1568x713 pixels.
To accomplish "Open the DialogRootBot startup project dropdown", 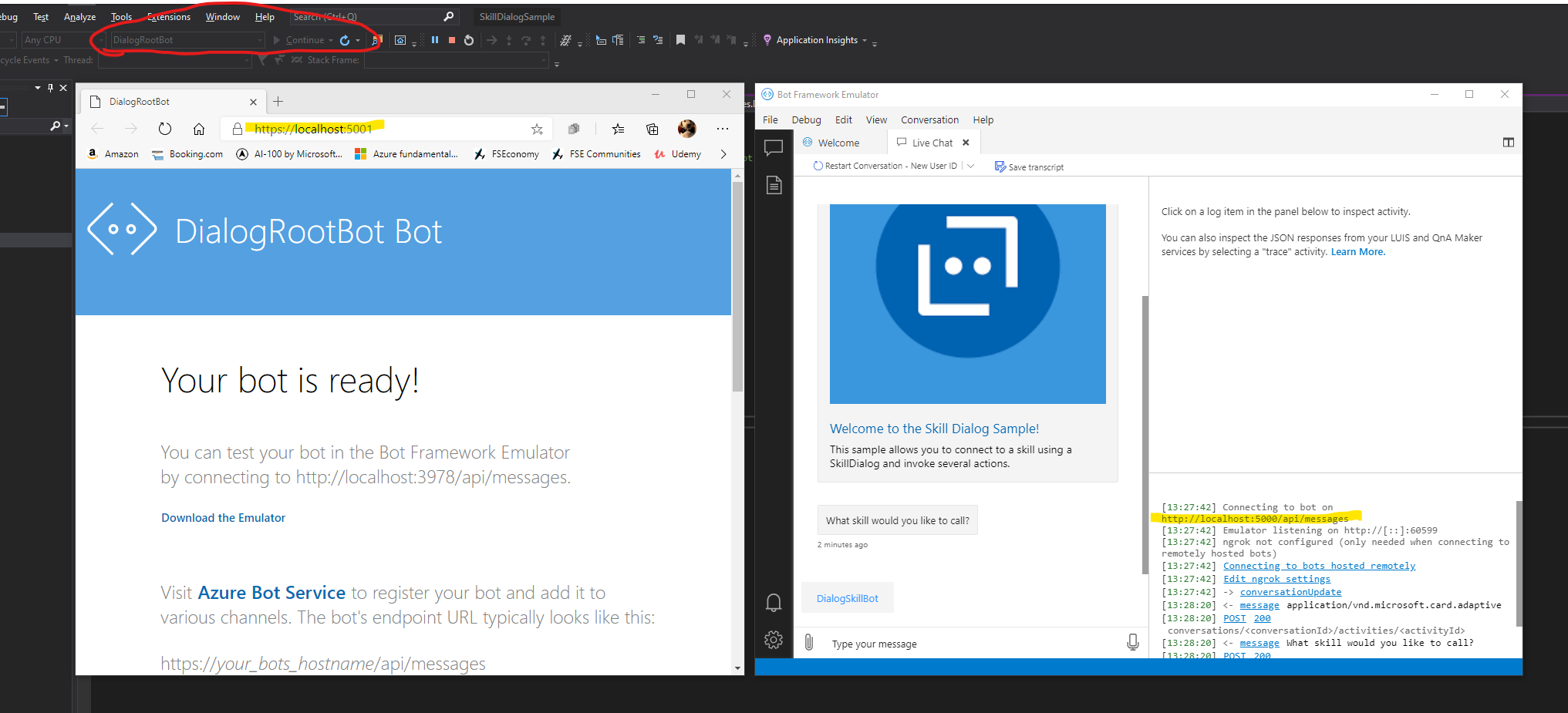I will click(187, 40).
